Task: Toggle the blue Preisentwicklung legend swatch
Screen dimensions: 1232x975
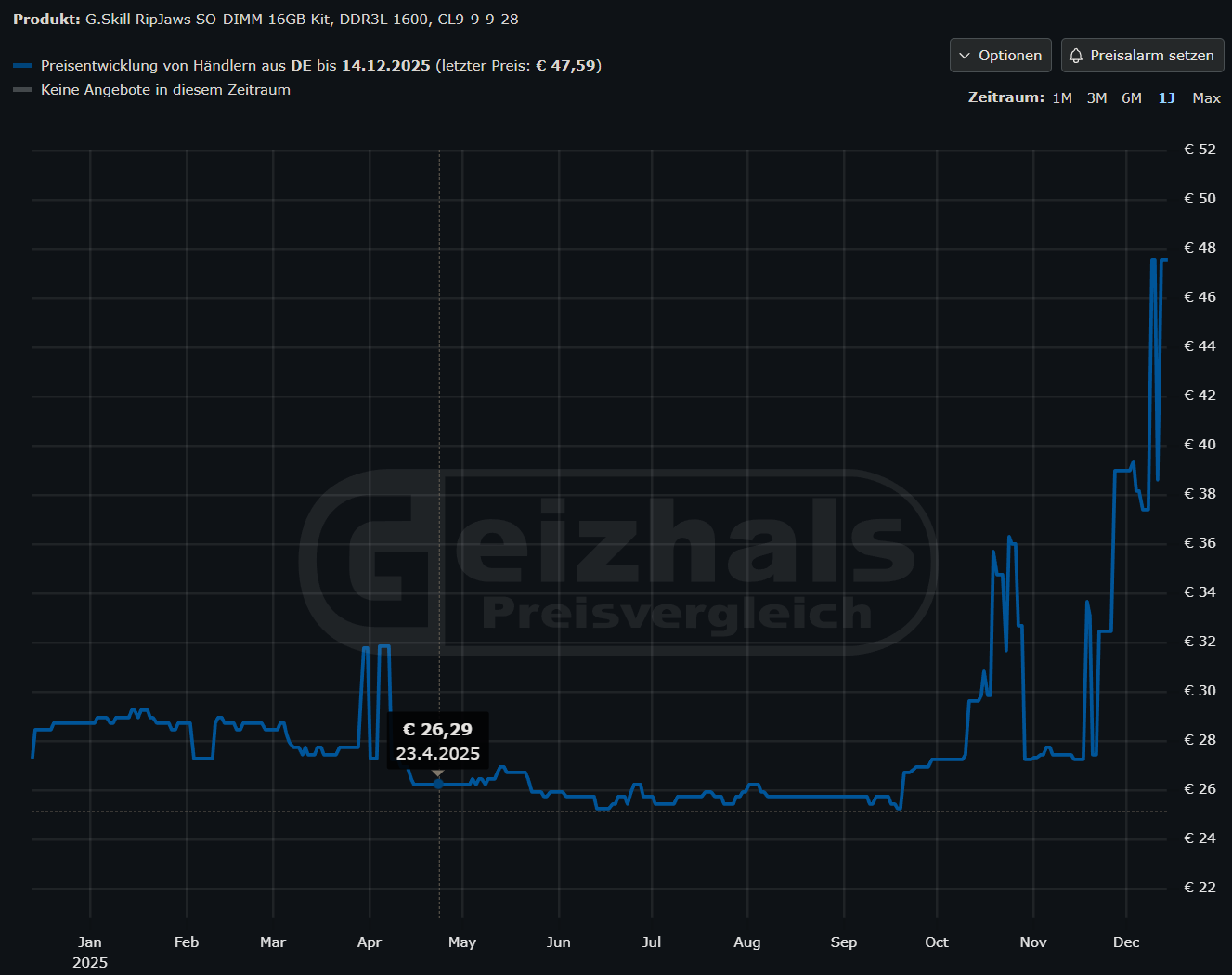Action: (x=22, y=66)
